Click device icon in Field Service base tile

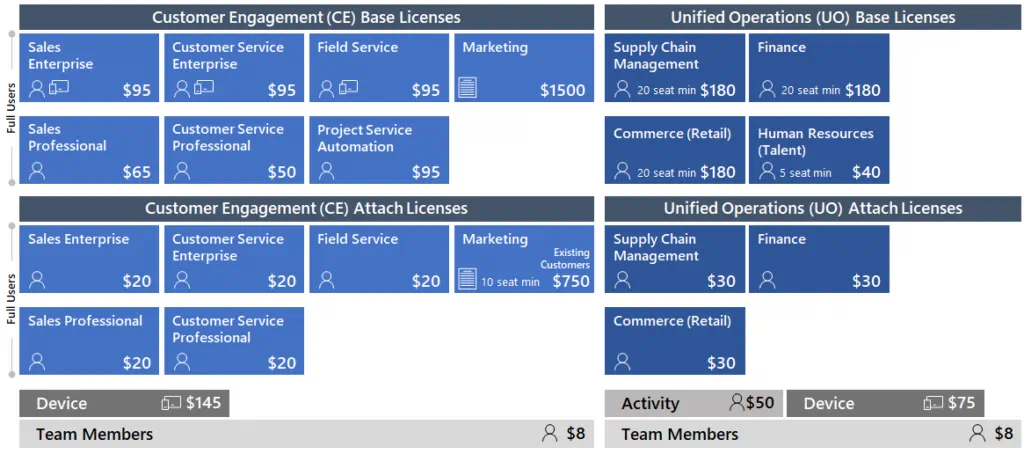(x=348, y=87)
